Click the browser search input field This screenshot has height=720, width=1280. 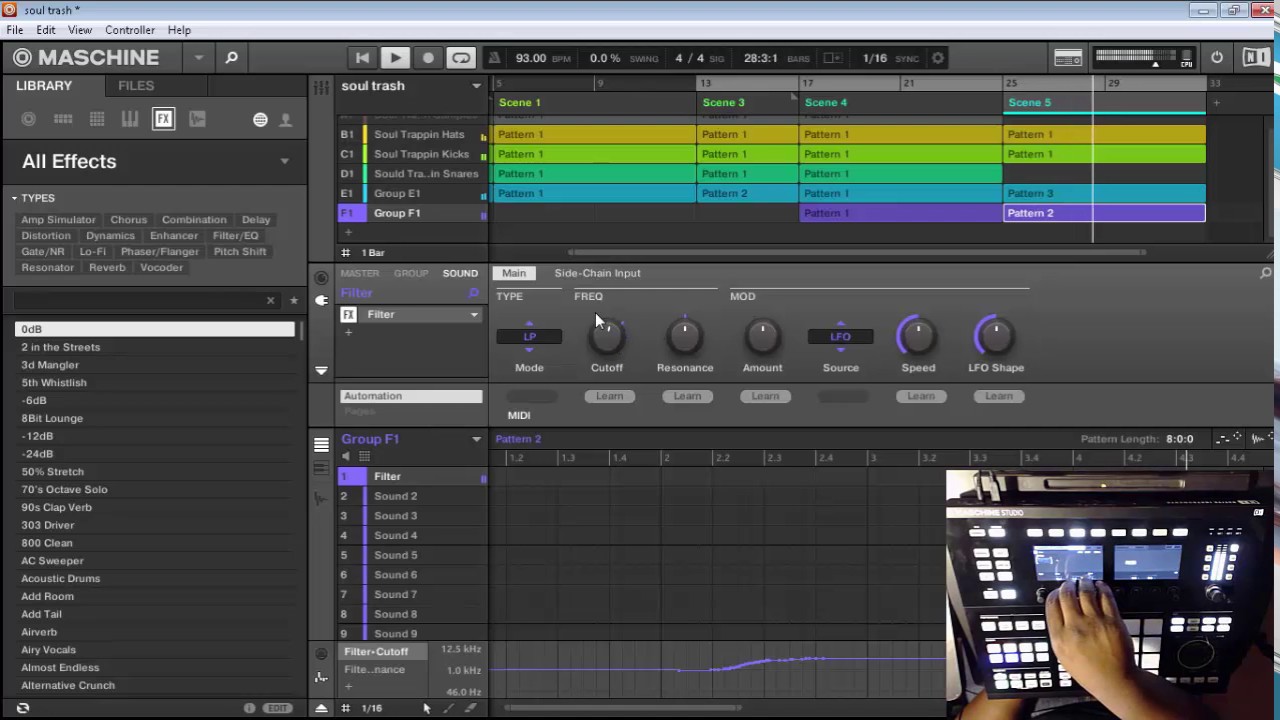(140, 300)
